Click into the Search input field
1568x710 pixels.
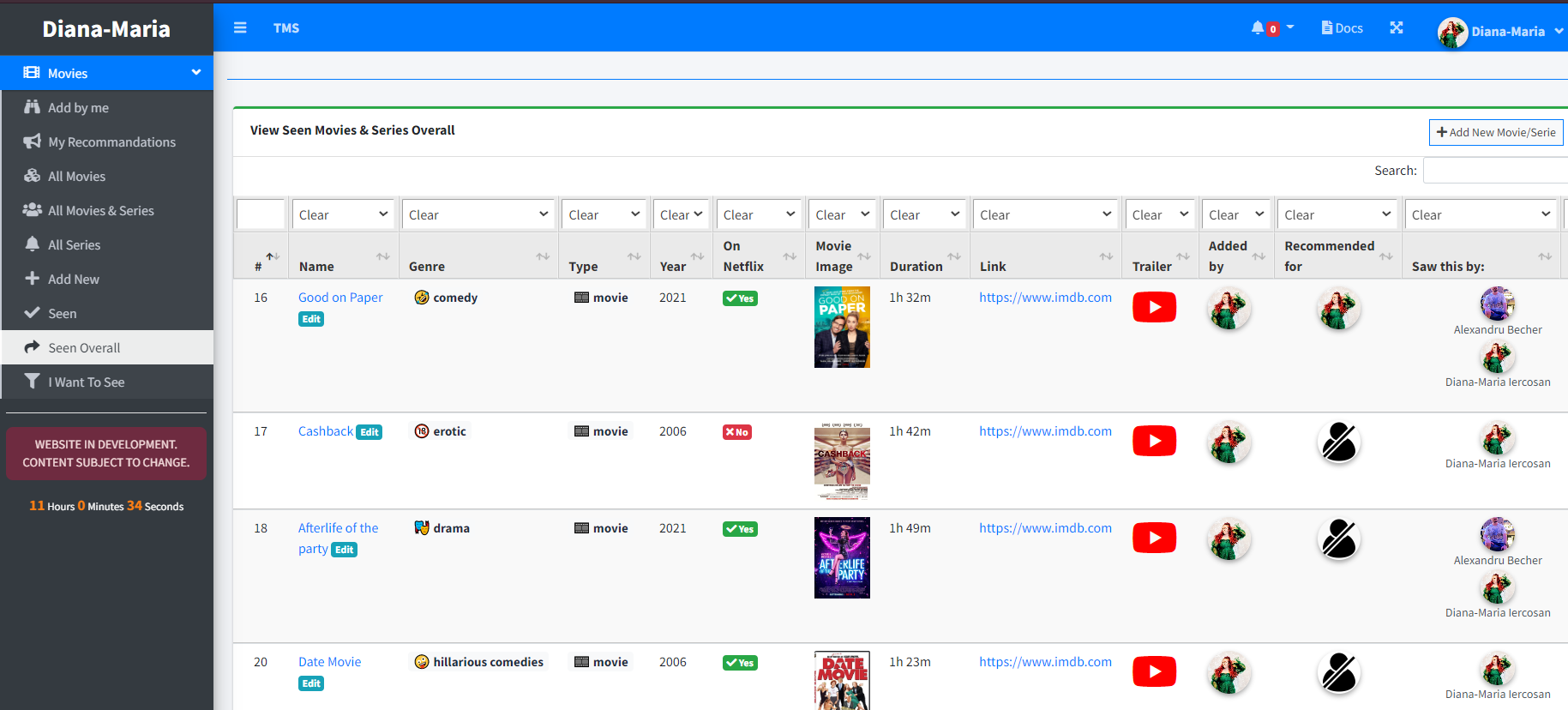1494,171
